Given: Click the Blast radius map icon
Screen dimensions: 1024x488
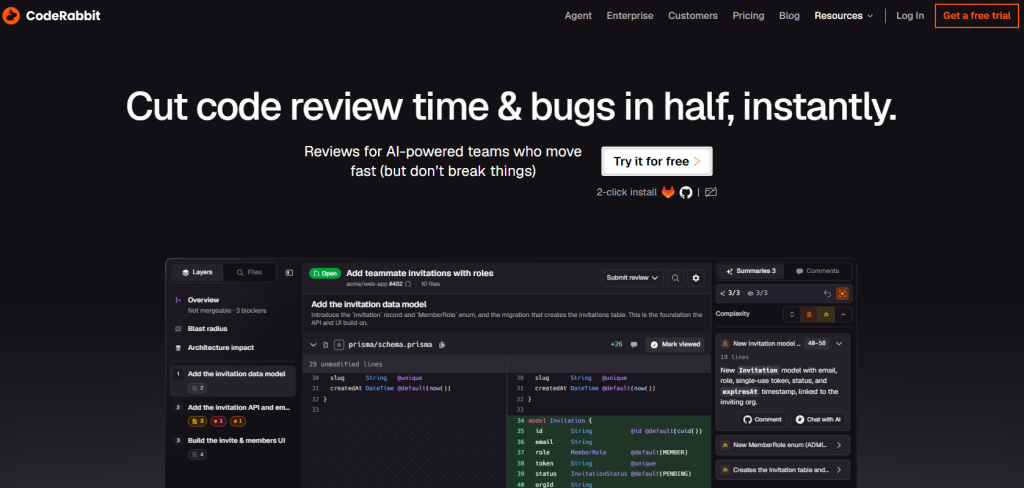Looking at the screenshot, I should [178, 329].
